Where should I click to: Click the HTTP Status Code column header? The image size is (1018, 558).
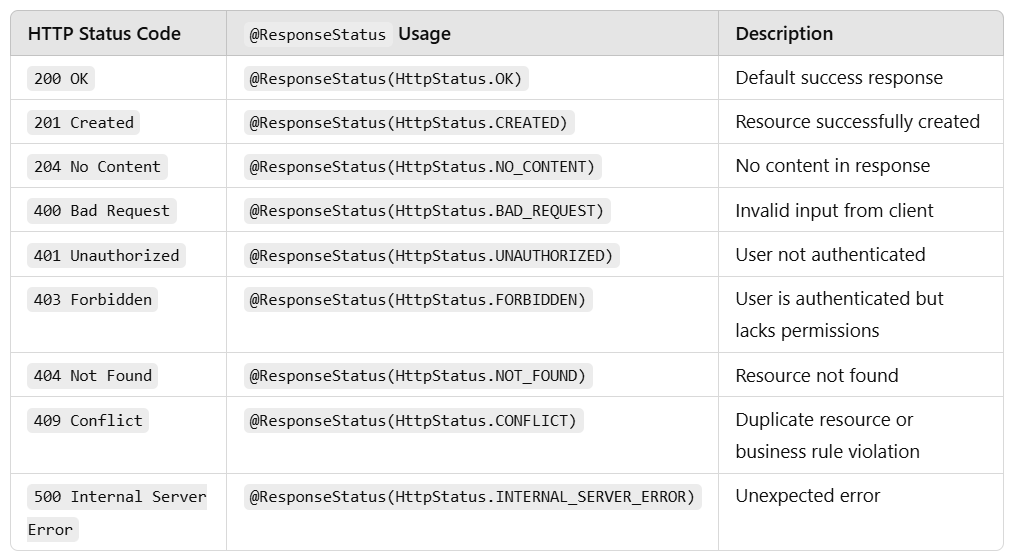point(104,34)
